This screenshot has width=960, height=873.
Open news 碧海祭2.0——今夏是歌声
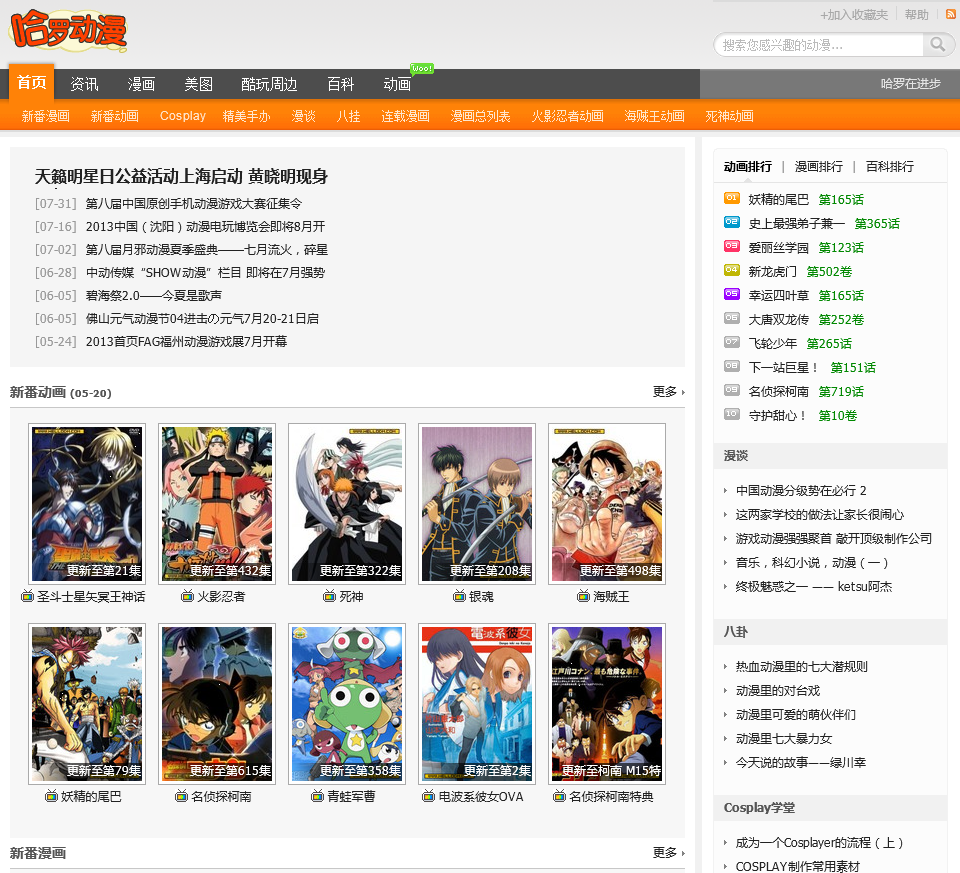coord(154,296)
